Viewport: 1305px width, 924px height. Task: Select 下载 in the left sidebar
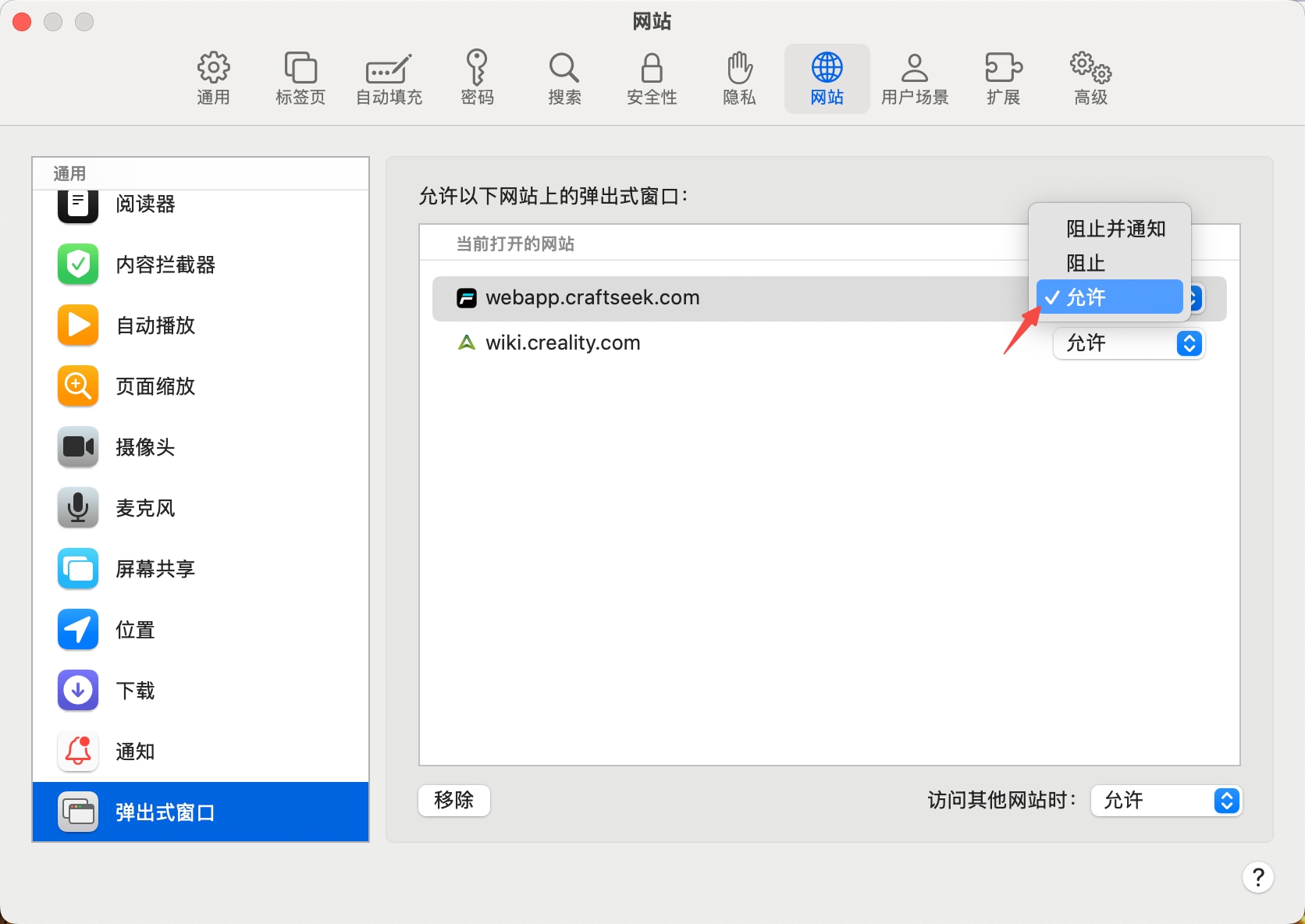(x=134, y=691)
